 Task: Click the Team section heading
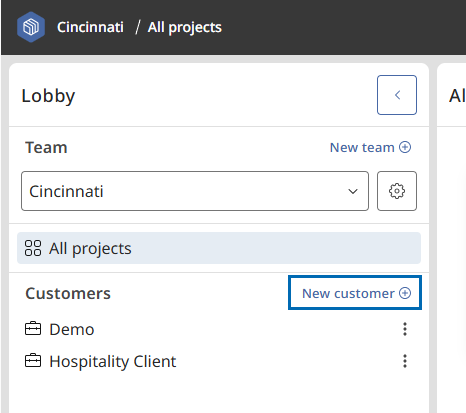coord(46,148)
